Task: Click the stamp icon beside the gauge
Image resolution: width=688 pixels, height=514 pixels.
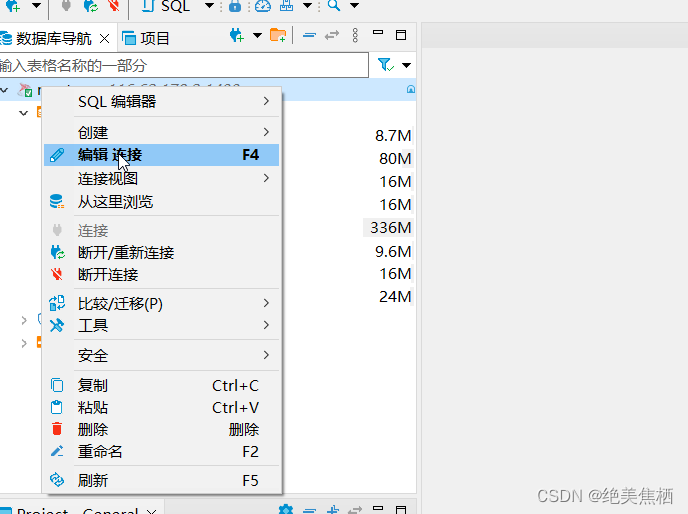Action: [287, 5]
